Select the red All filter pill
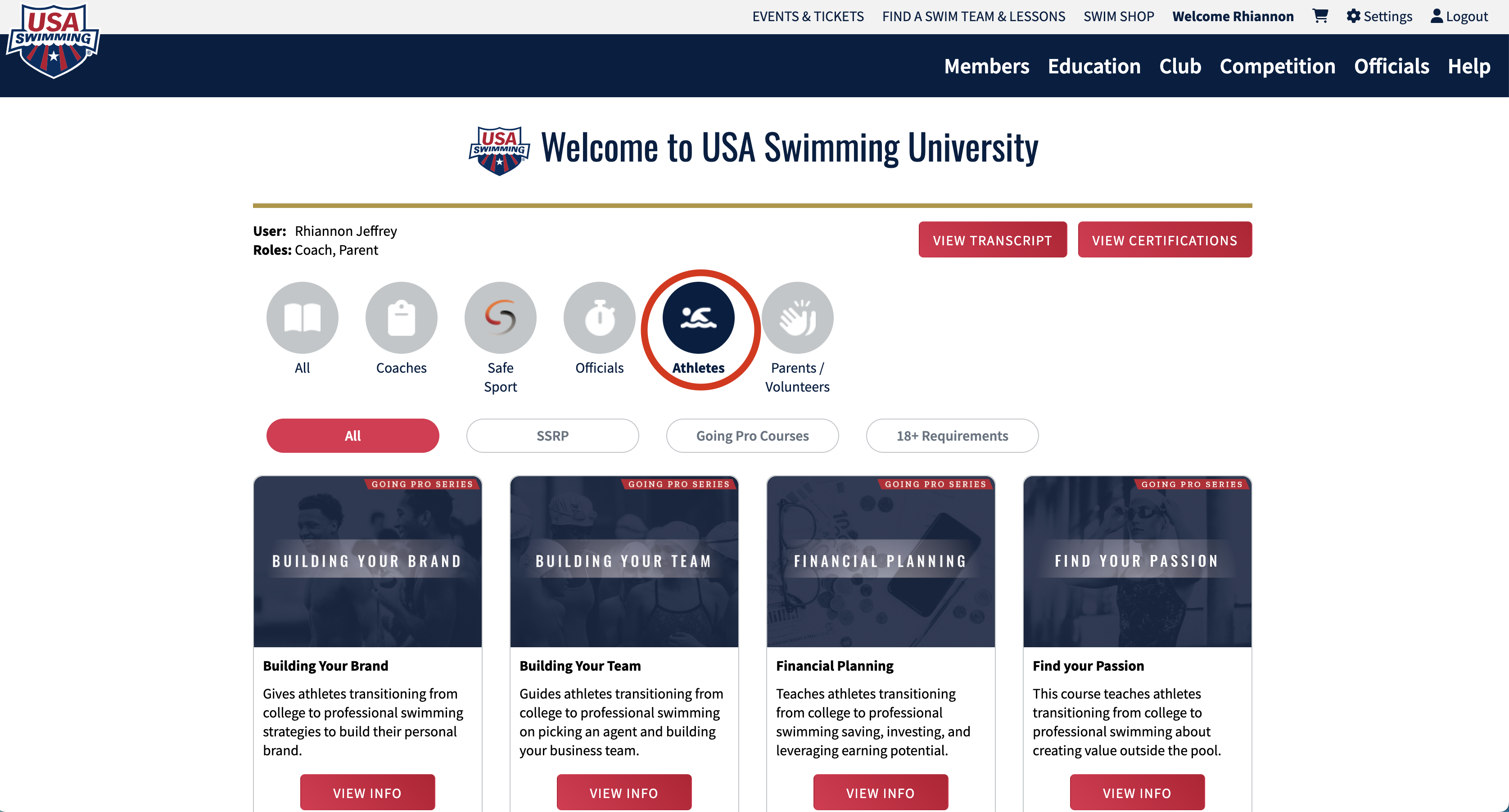 (x=352, y=435)
